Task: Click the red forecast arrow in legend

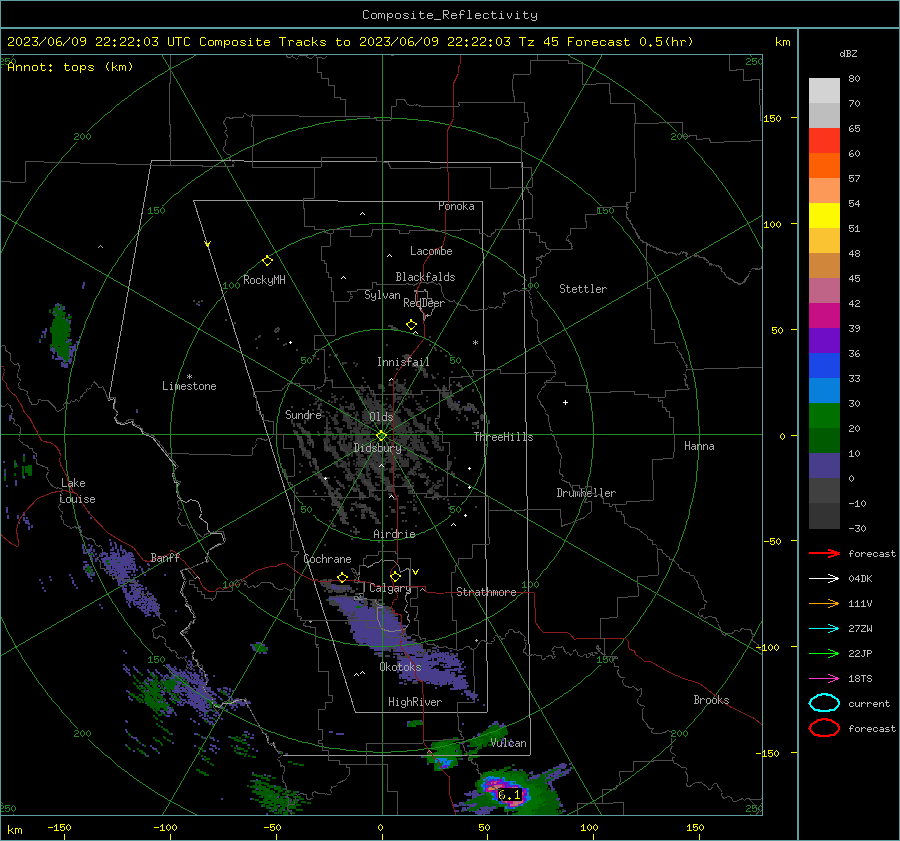Action: (x=824, y=553)
